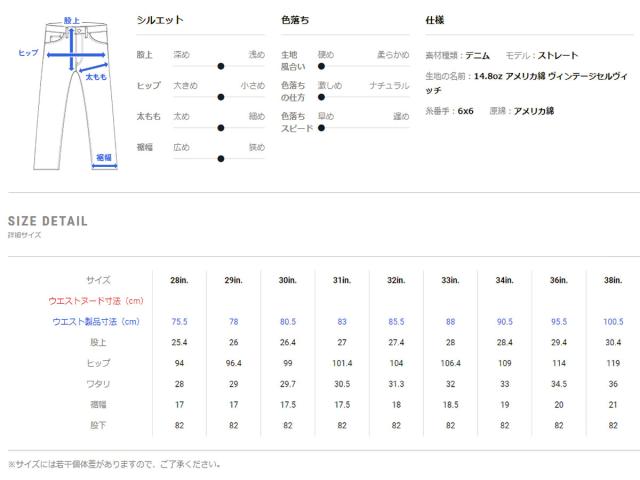The image size is (640, 480).
Task: Click the 100.5 waist value cell
Action: pos(612,322)
